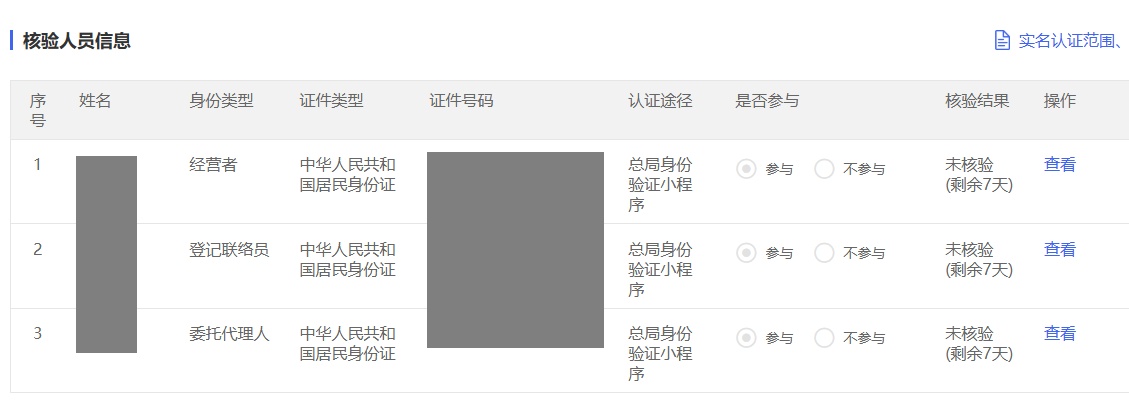Click 查看 link in the 登记联络员 row

(x=1060, y=250)
